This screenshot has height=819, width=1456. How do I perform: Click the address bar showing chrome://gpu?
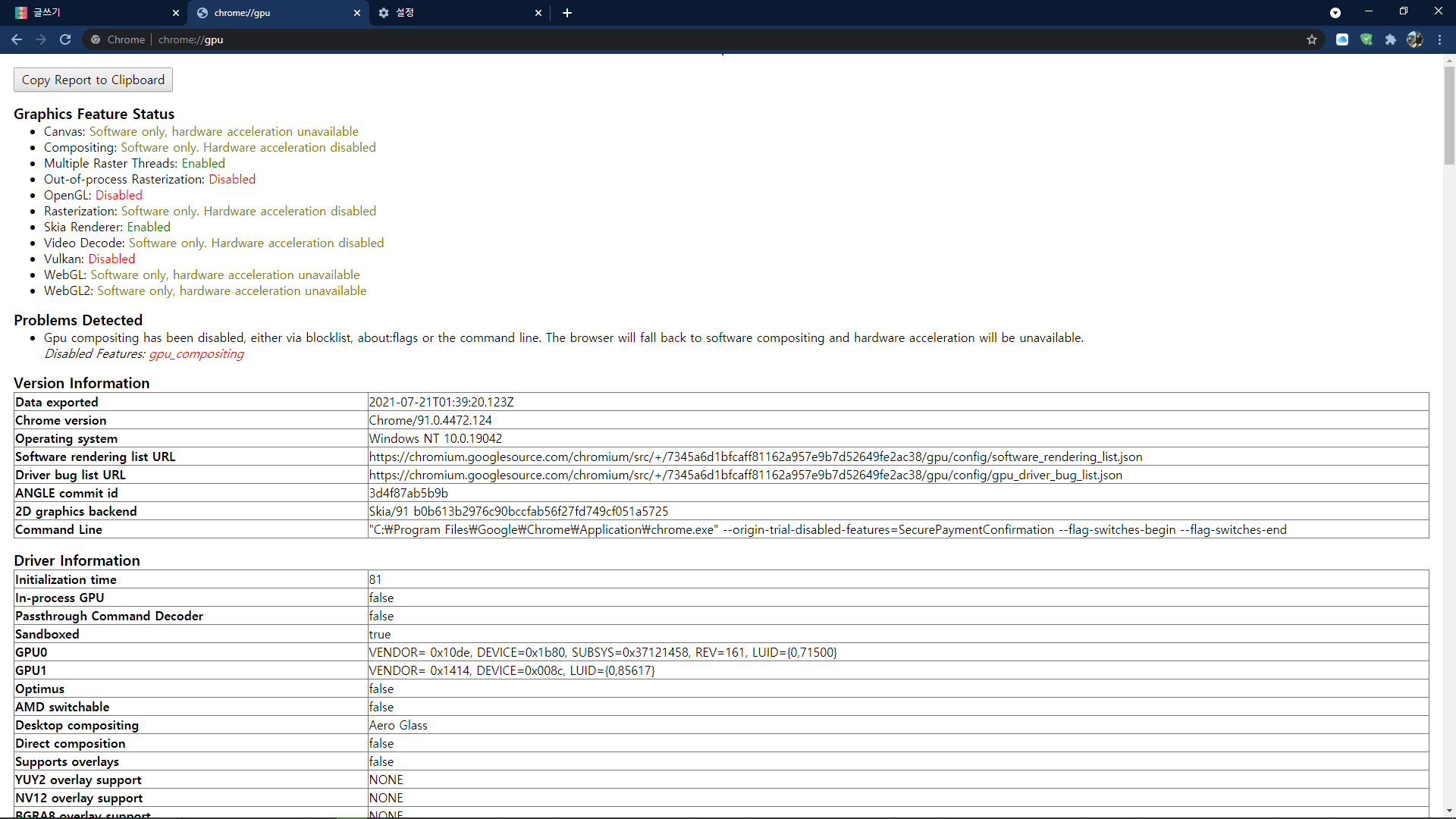point(682,39)
